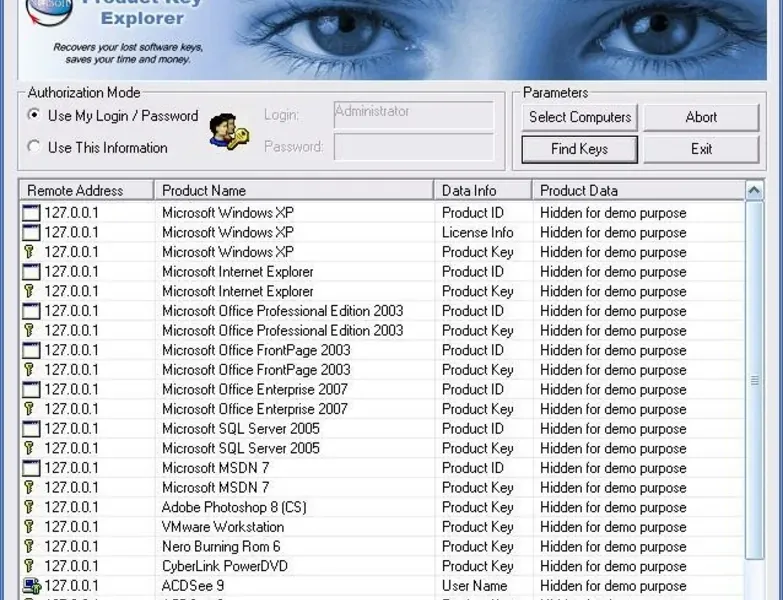Click key icon of MSDN 7 Product Key row
This screenshot has width=783, height=600.
(x=29, y=488)
